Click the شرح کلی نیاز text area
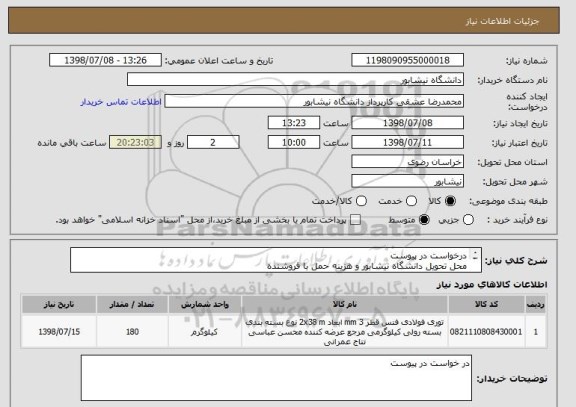576x407 pixels. pos(276,260)
